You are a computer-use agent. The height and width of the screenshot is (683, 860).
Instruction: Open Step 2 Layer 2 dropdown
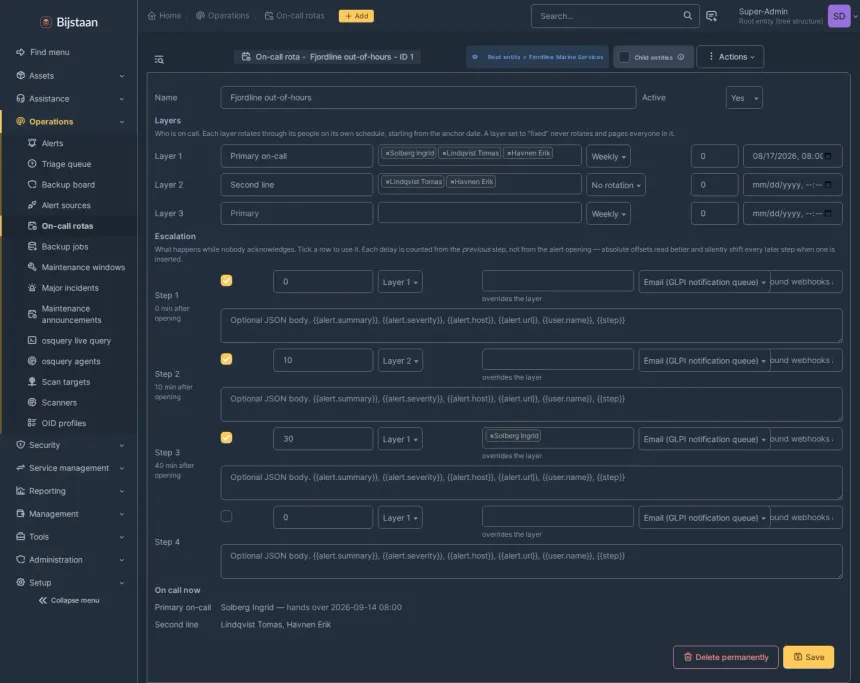[x=400, y=360]
